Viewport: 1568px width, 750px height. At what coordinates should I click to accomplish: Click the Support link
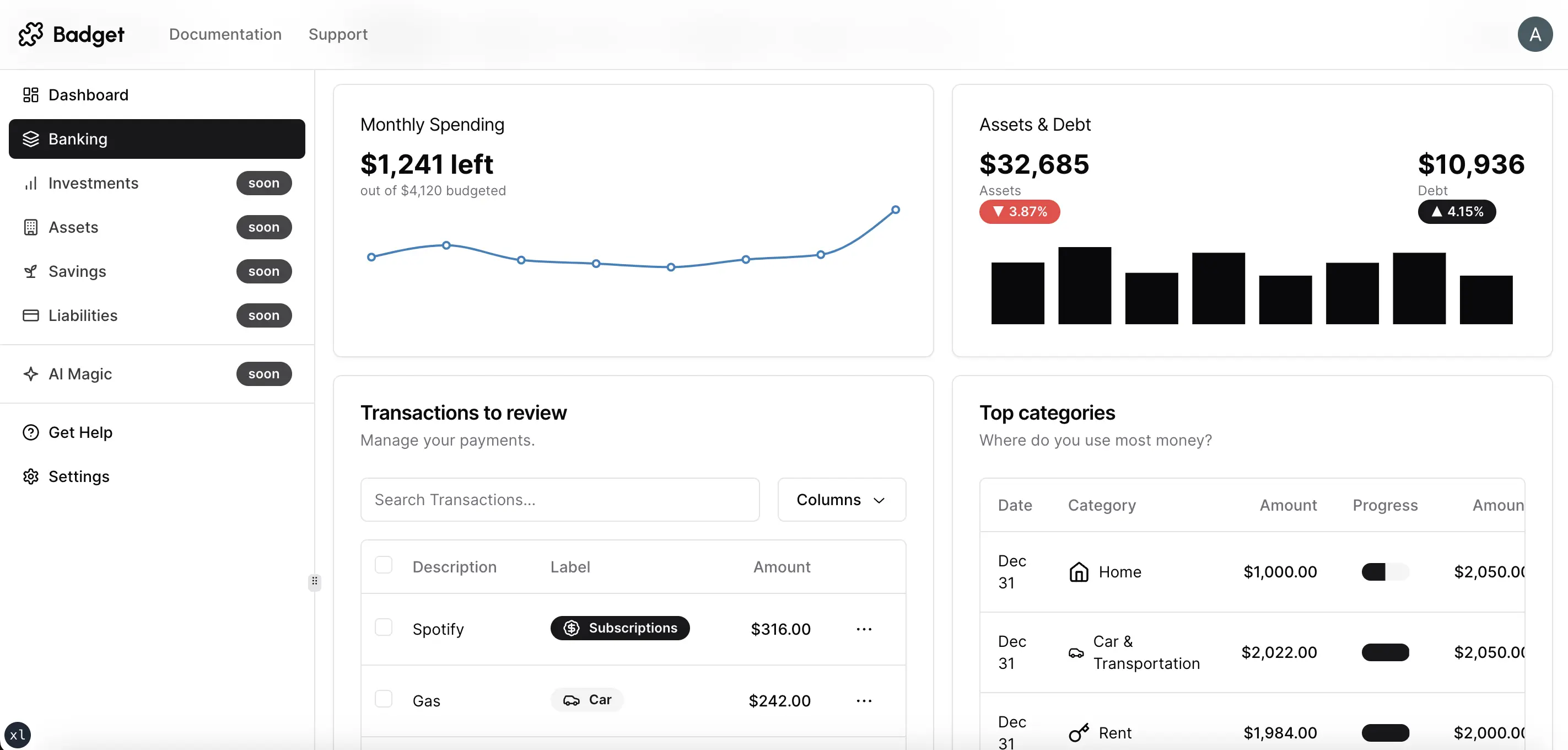pyautogui.click(x=338, y=35)
